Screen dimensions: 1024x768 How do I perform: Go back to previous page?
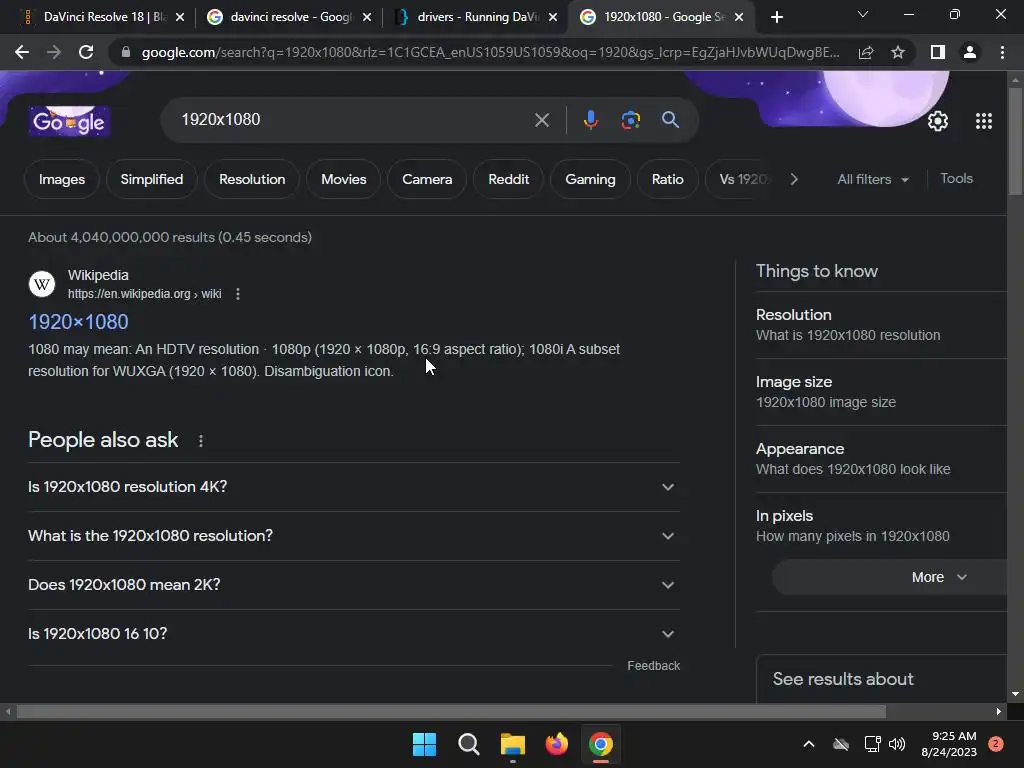click(22, 52)
